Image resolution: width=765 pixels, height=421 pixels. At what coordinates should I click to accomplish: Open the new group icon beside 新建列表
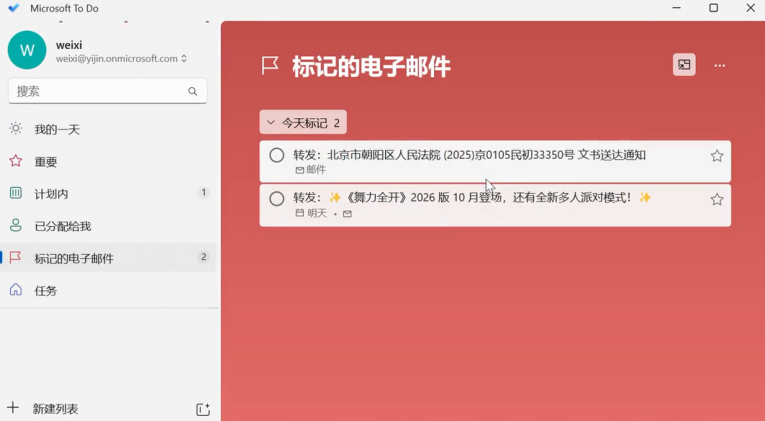click(x=203, y=409)
